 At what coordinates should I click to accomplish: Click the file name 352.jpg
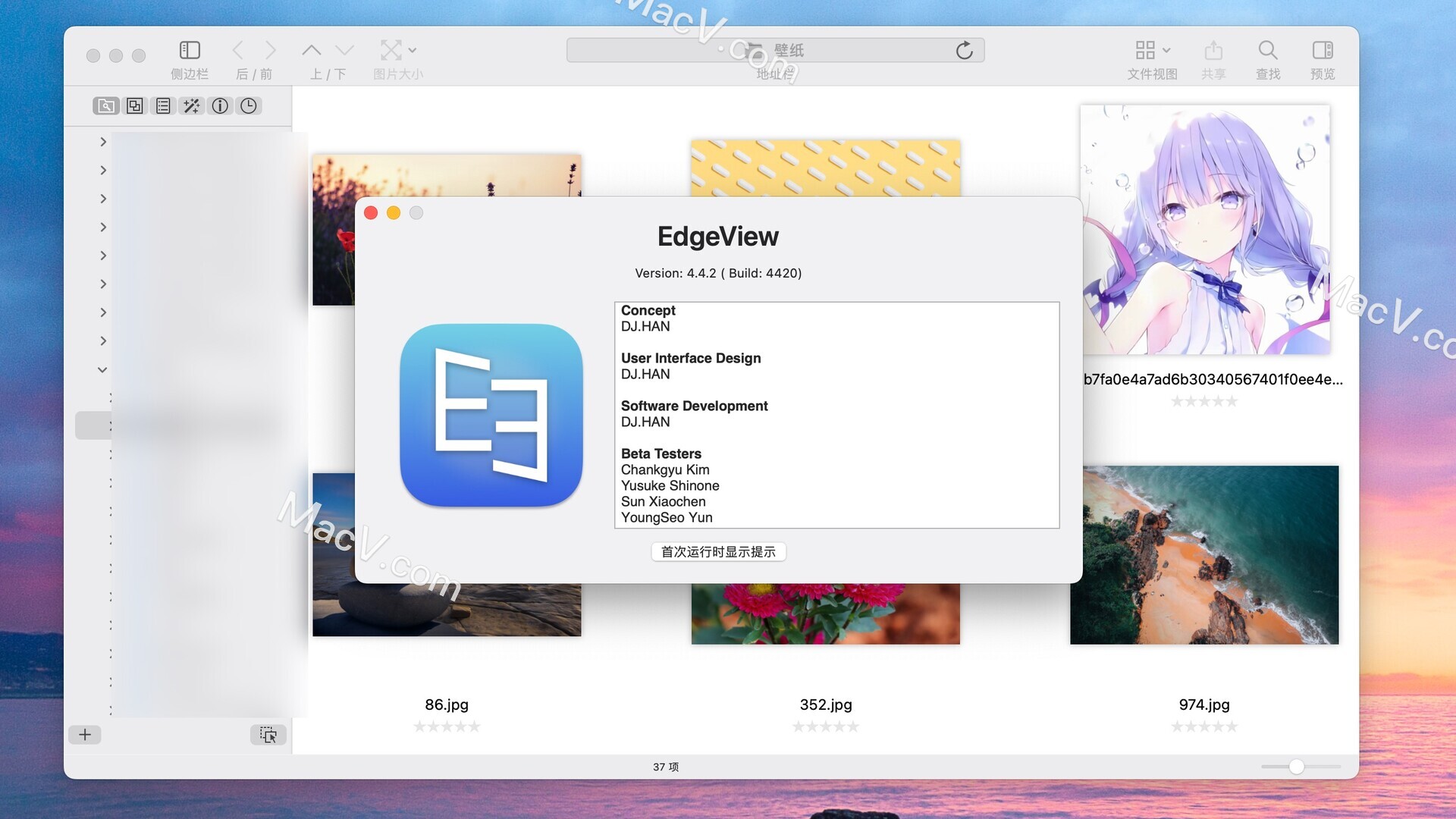(826, 704)
